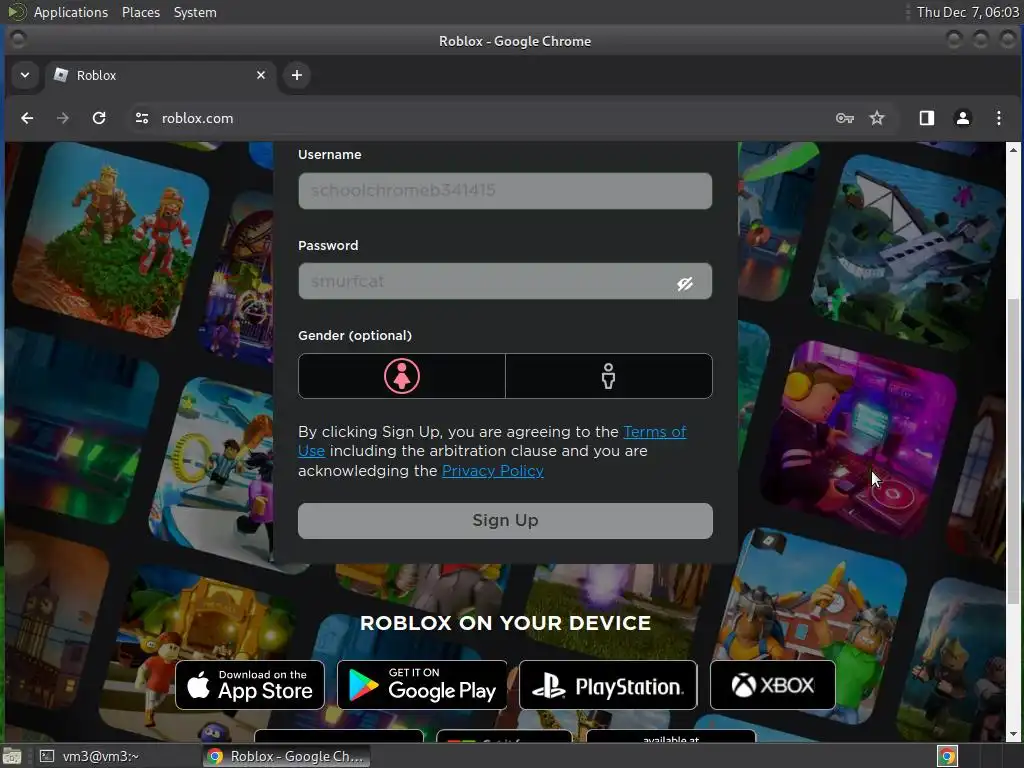Open the Xbox store badge
The image size is (1024, 768).
tap(773, 685)
